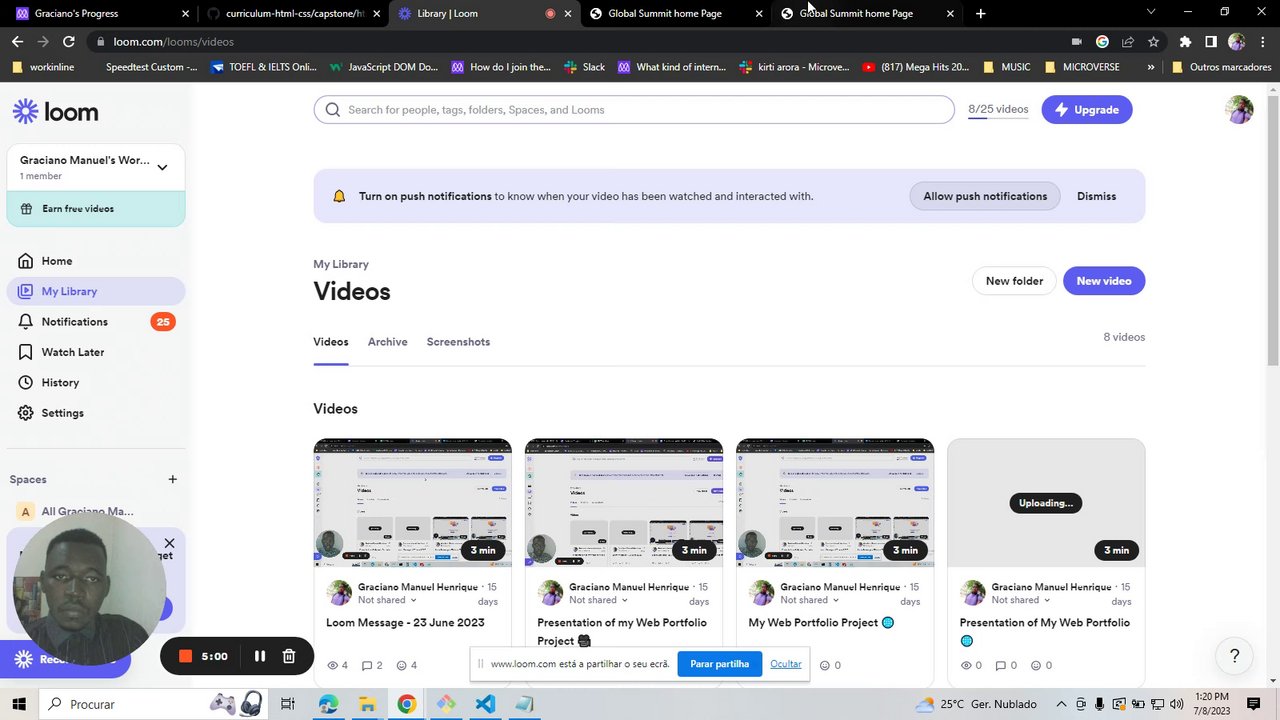Go back to previous page
Screen dimensions: 1280x720
pos(17,42)
